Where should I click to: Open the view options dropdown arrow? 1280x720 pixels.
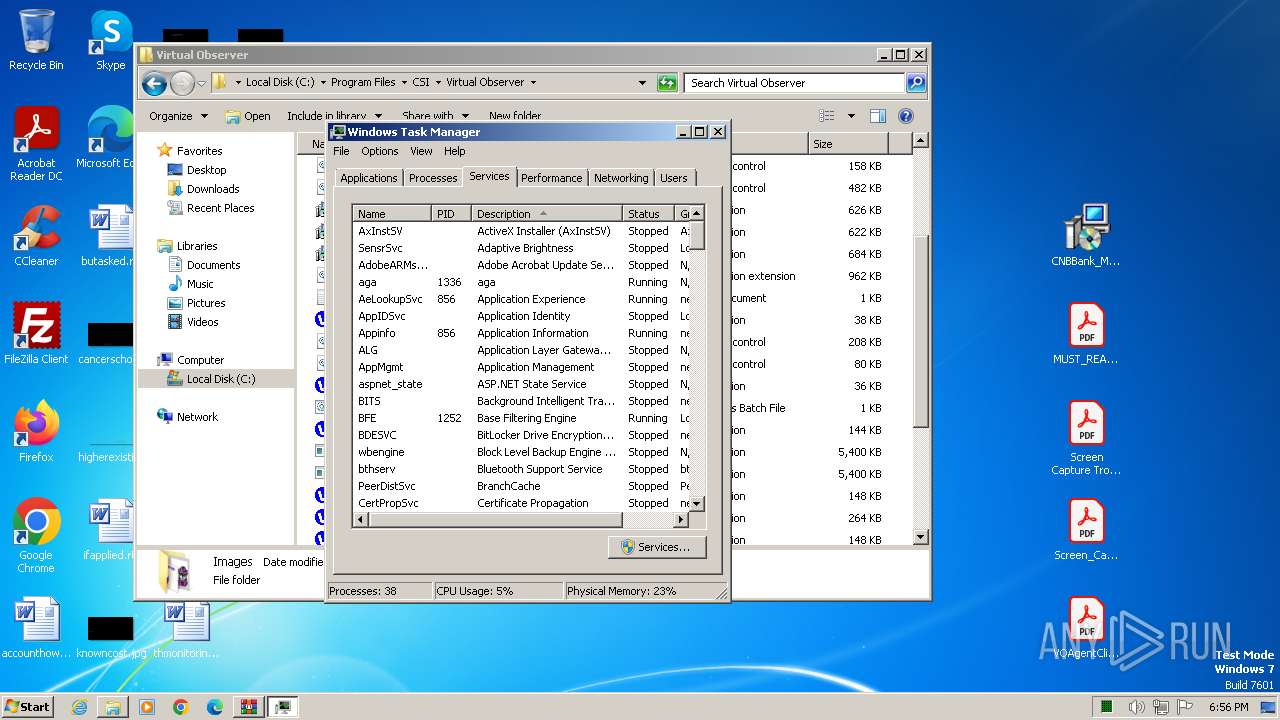coord(851,116)
